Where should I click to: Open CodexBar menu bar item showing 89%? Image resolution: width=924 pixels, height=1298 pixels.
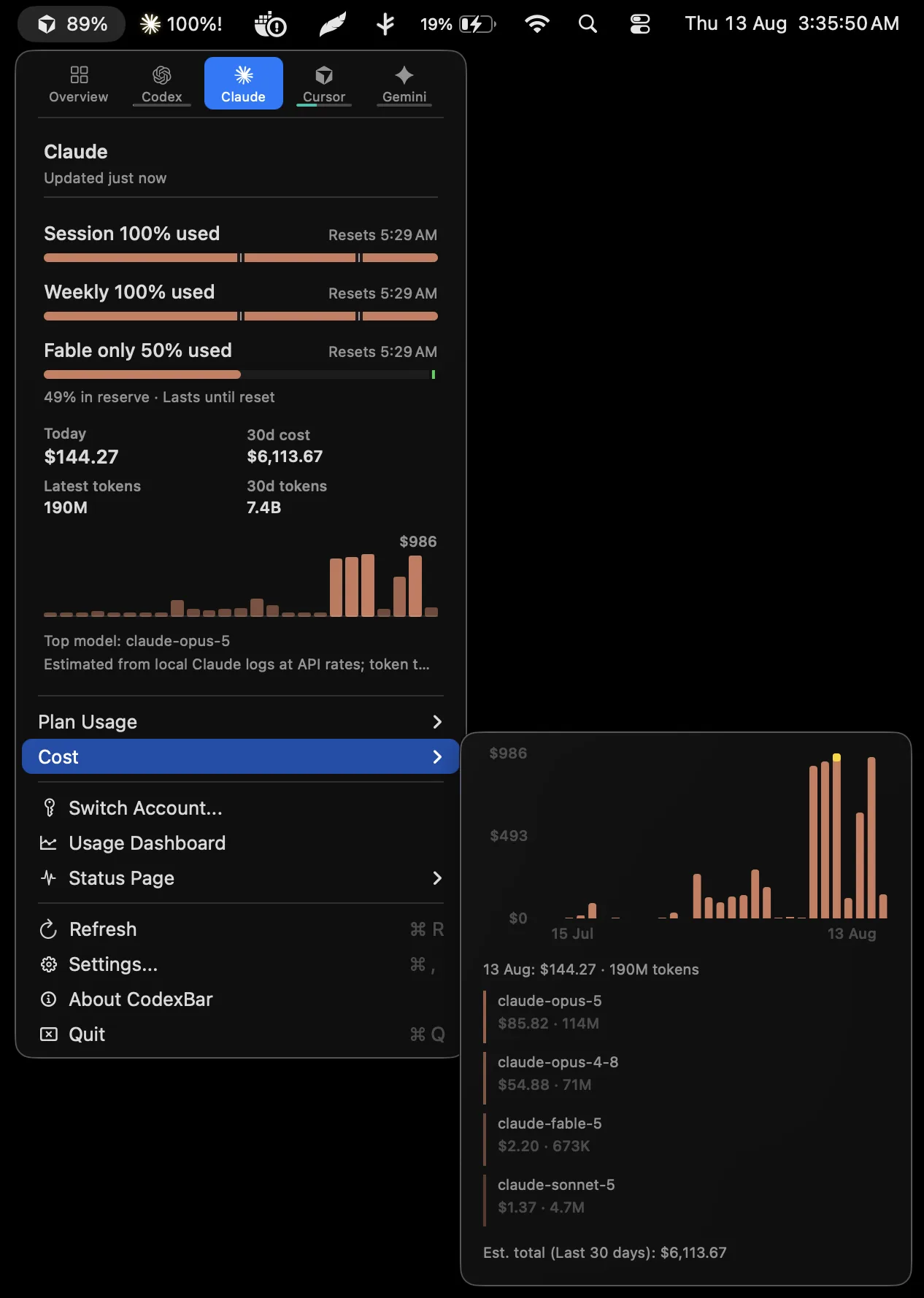pyautogui.click(x=72, y=24)
